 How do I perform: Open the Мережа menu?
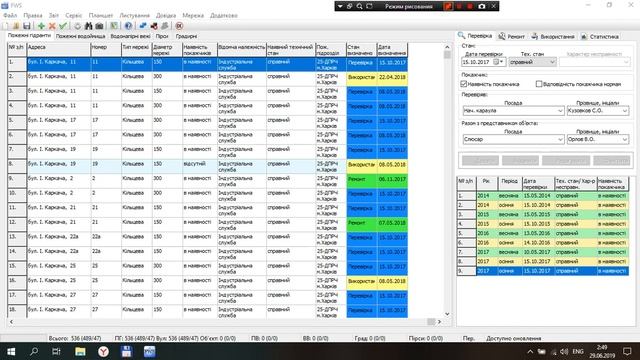(193, 16)
